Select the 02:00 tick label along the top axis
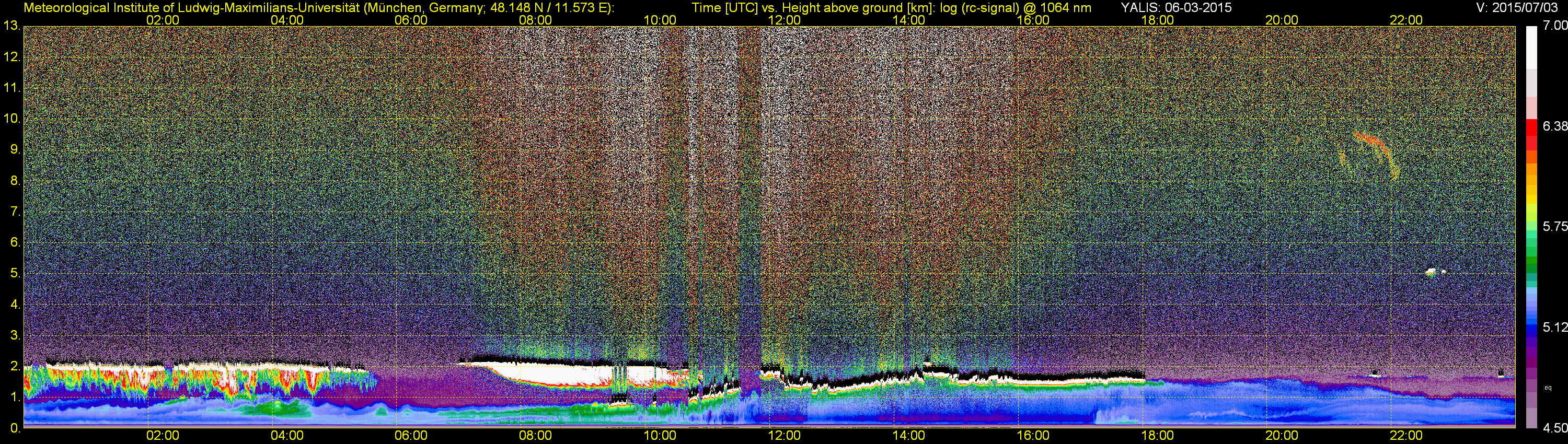 [163, 20]
